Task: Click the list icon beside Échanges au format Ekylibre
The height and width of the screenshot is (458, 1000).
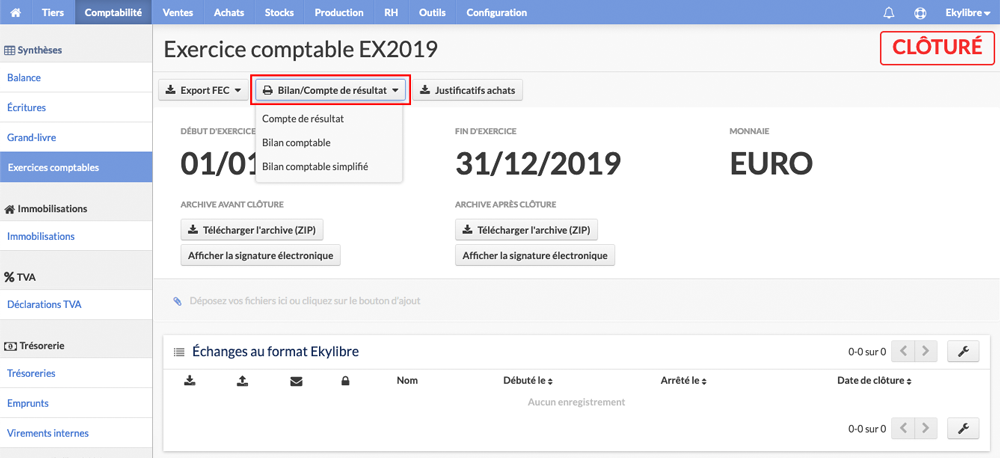Action: pyautogui.click(x=179, y=351)
